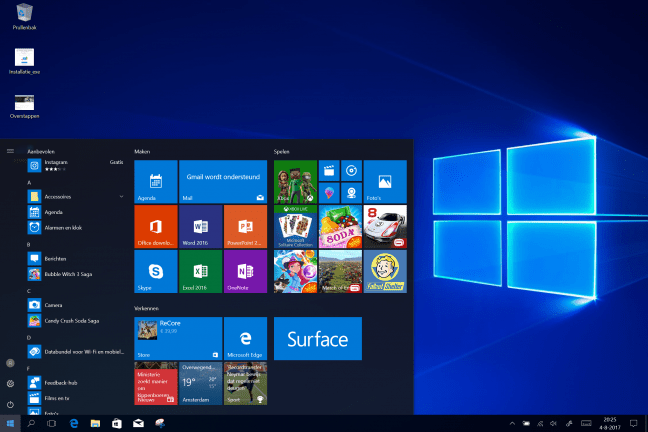The height and width of the screenshot is (432, 648).
Task: Open Agenda in the app list
Action: tap(76, 212)
